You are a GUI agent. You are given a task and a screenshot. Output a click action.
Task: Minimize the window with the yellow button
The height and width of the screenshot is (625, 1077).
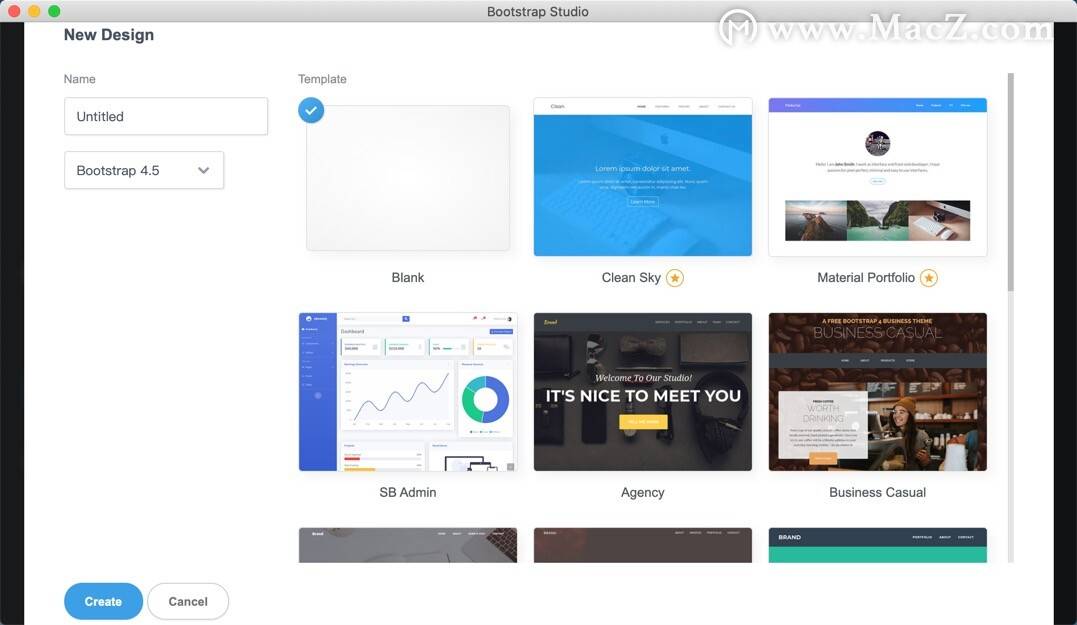coord(34,11)
